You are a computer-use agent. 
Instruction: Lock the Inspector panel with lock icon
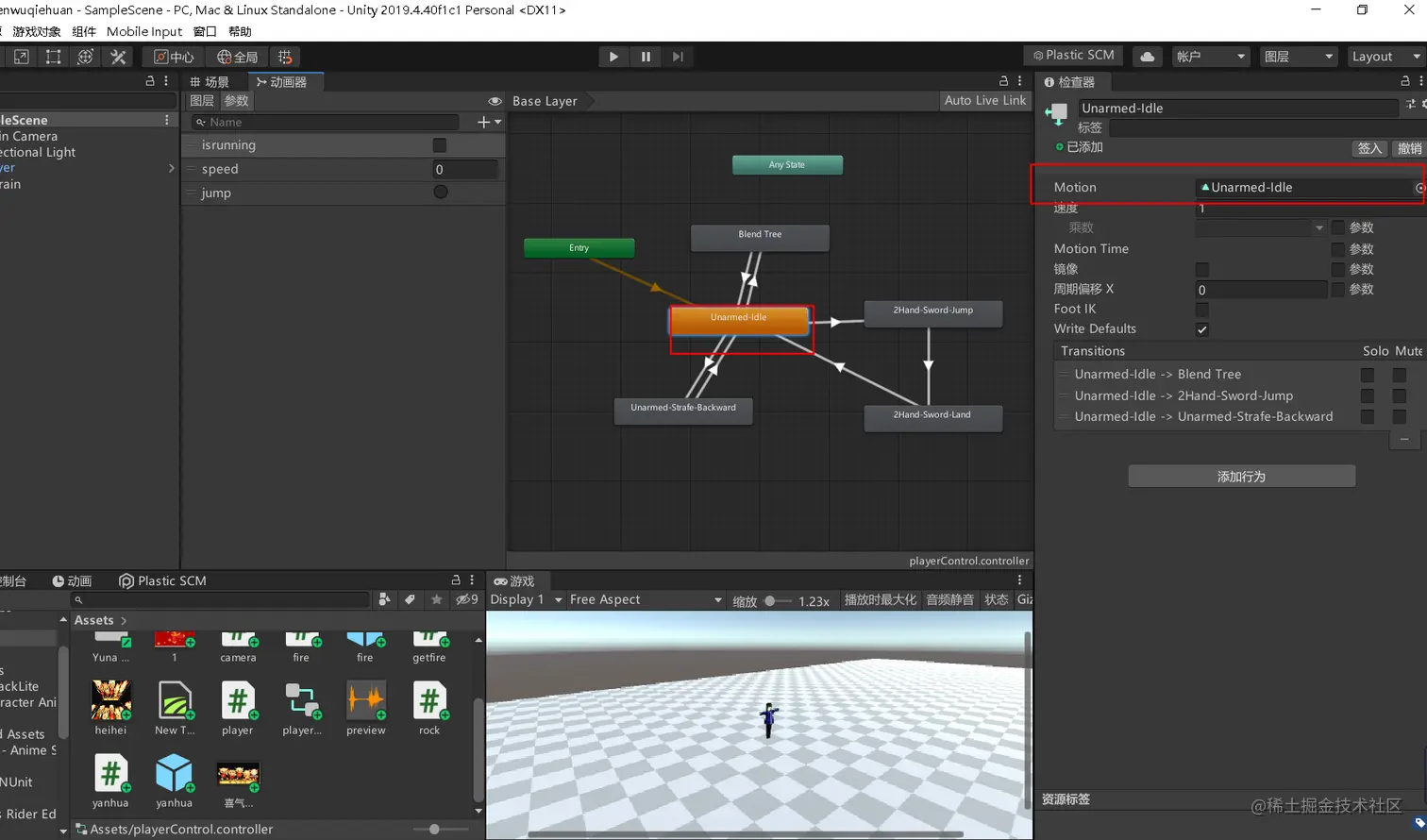(1405, 81)
